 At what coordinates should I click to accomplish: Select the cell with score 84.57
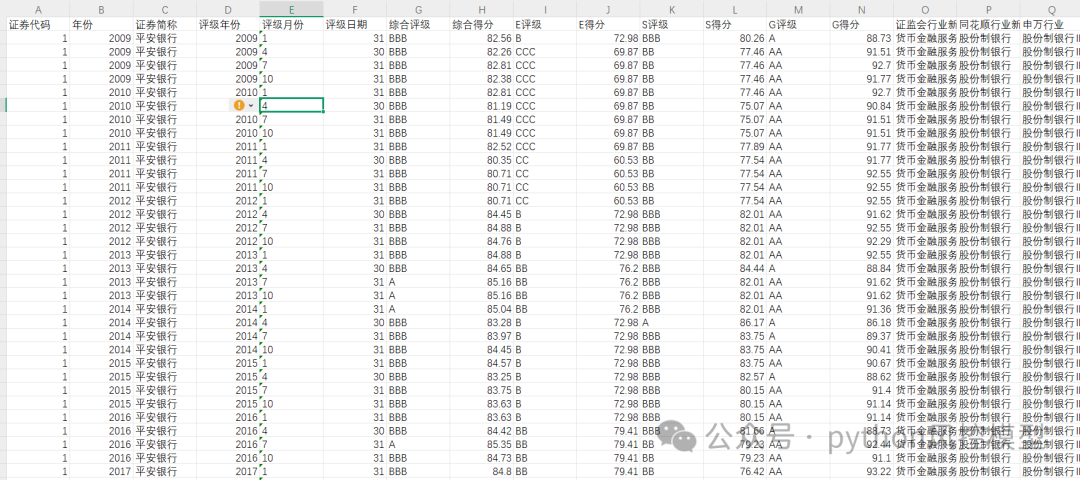[x=481, y=362]
